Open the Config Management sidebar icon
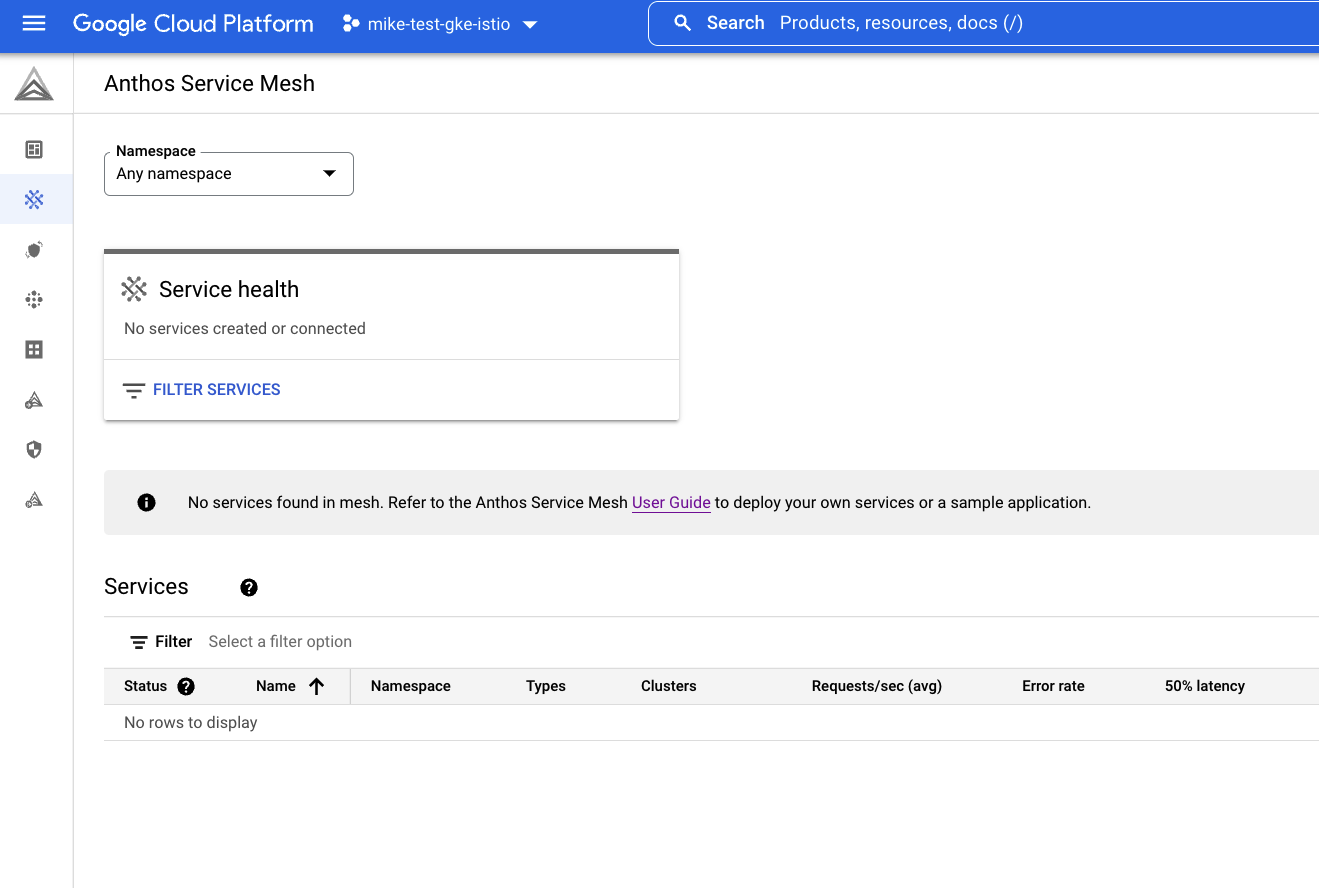1319x888 pixels. (34, 250)
